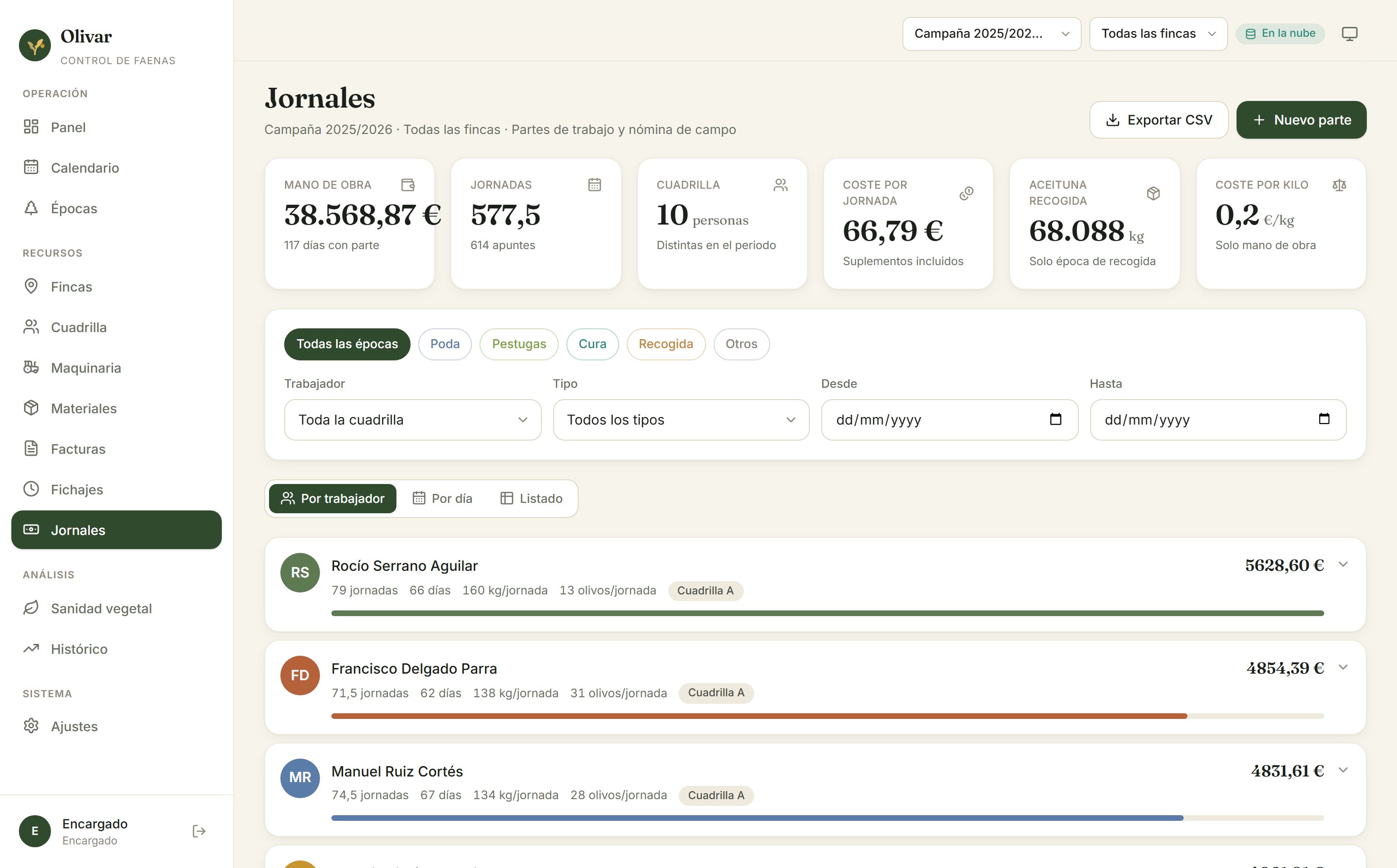The image size is (1397, 868).
Task: Select the Todas las épocas filter chip
Action: [347, 344]
